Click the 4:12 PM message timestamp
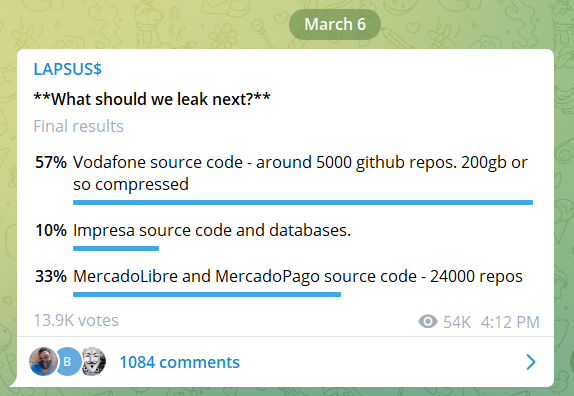Image resolution: width=574 pixels, height=396 pixels. click(510, 322)
